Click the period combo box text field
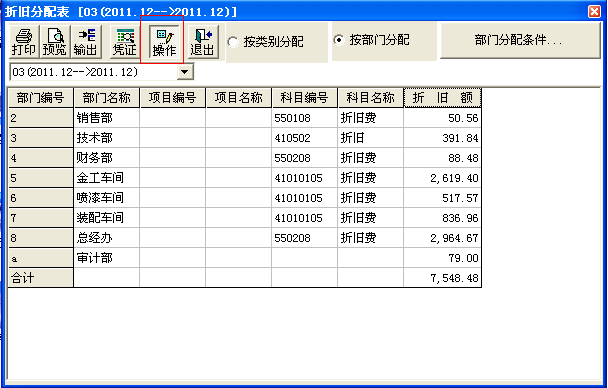Viewport: 608px width, 388px height. pyautogui.click(x=93, y=72)
